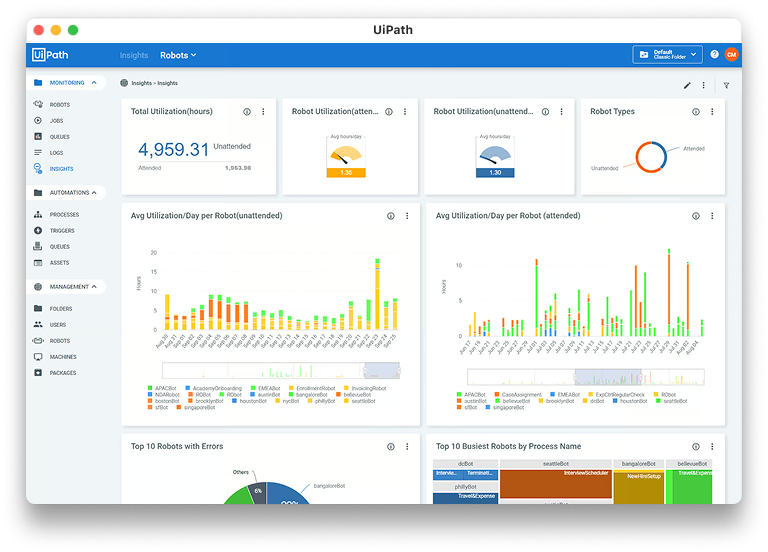The height and width of the screenshot is (552, 768).
Task: Click the 4,959.31 unattended hours value
Action: click(x=173, y=150)
